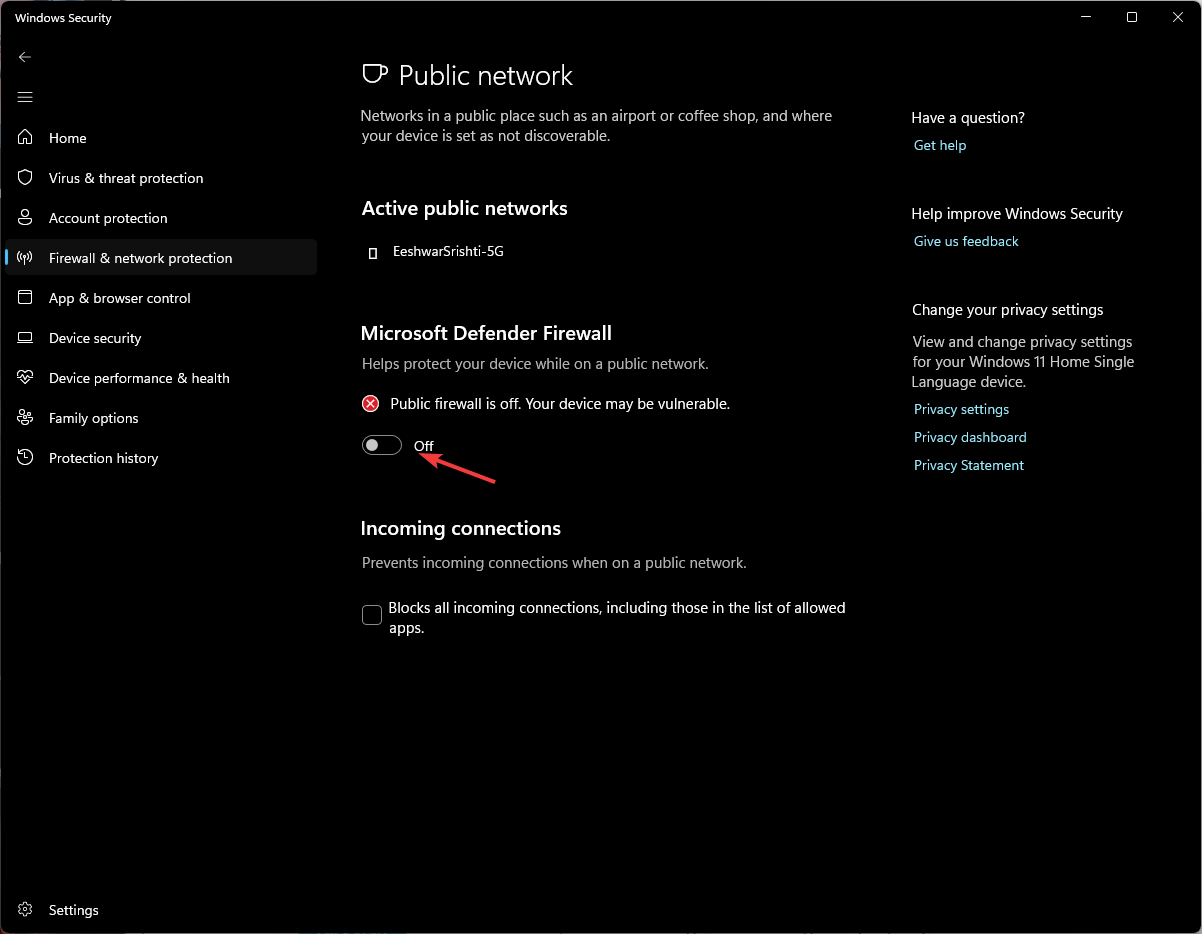
Task: Click the Device performance & health heart icon
Action: click(26, 378)
